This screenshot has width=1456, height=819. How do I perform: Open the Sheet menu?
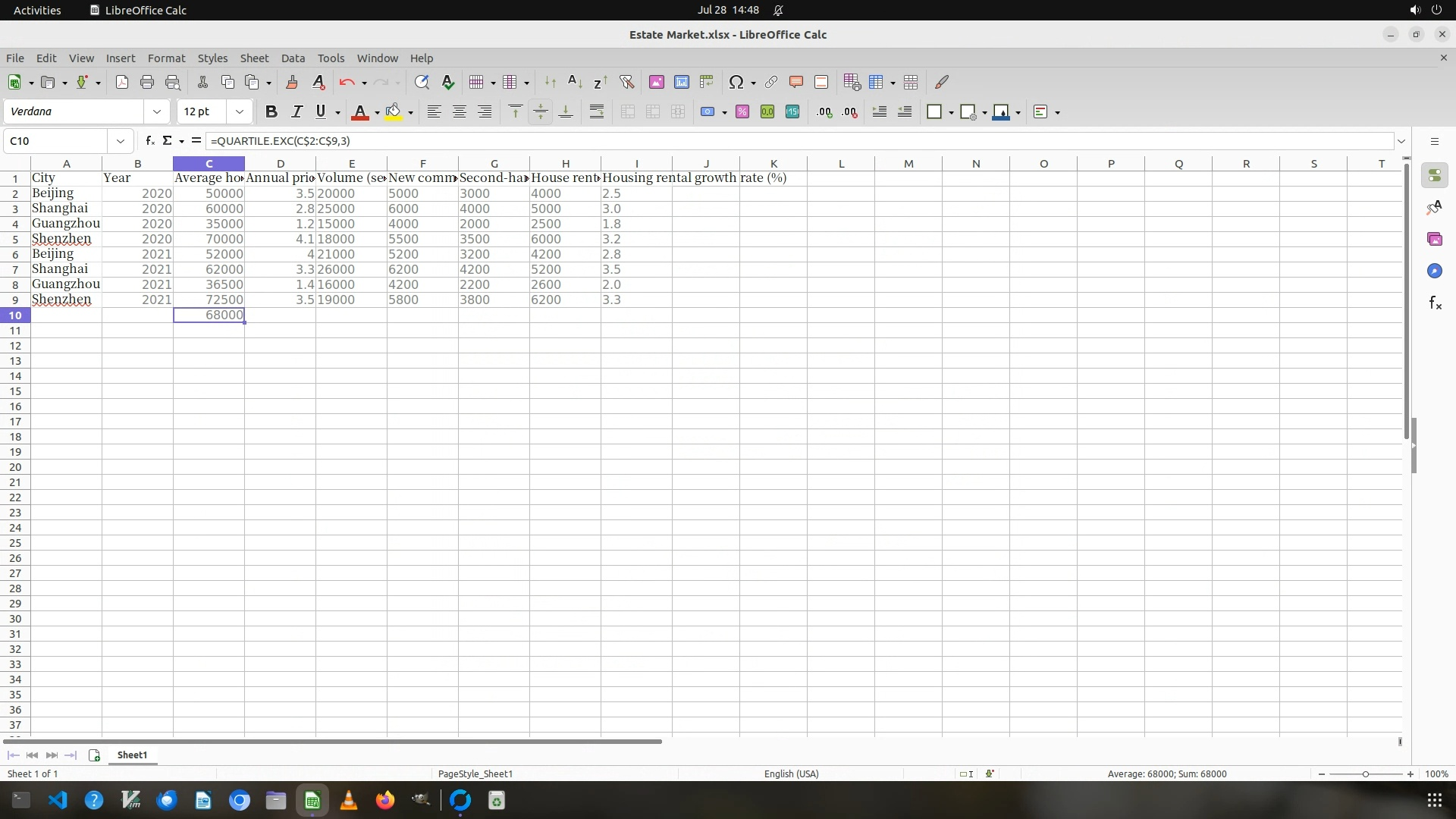(x=254, y=58)
